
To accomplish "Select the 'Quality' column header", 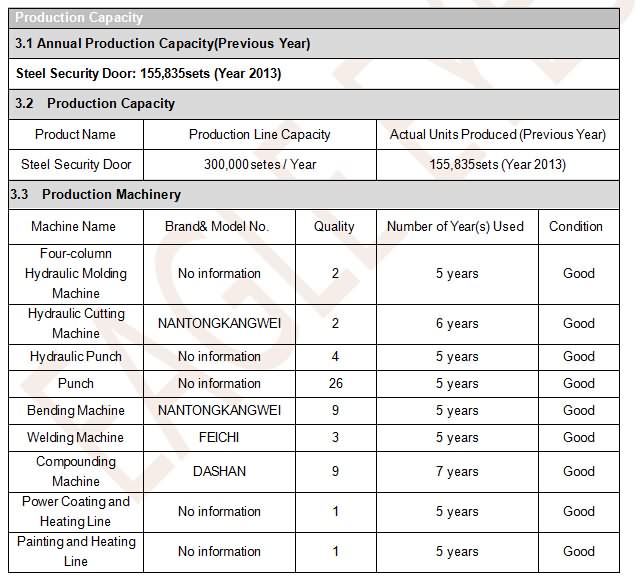I will (x=334, y=227).
